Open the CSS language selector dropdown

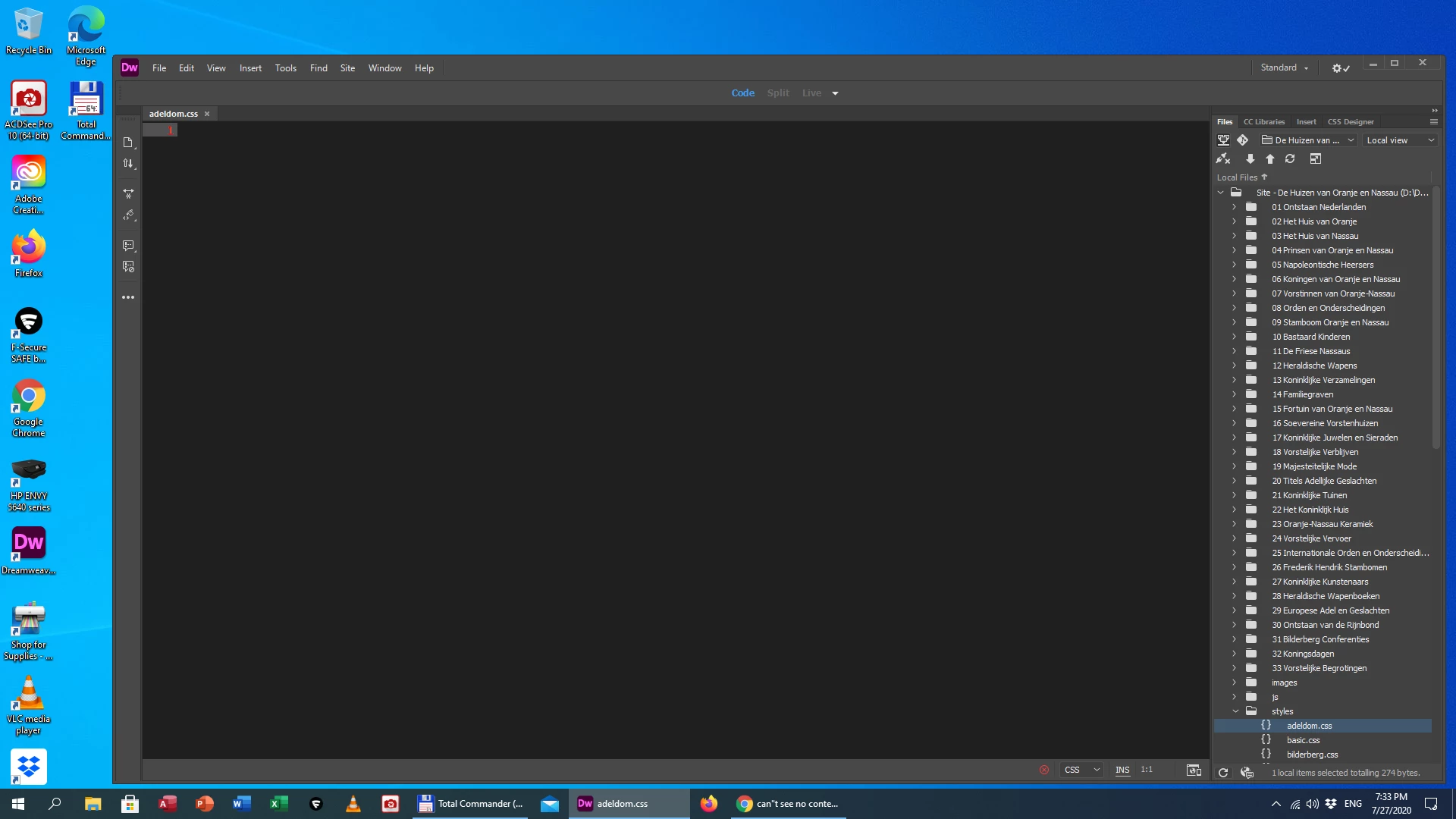(x=1081, y=770)
